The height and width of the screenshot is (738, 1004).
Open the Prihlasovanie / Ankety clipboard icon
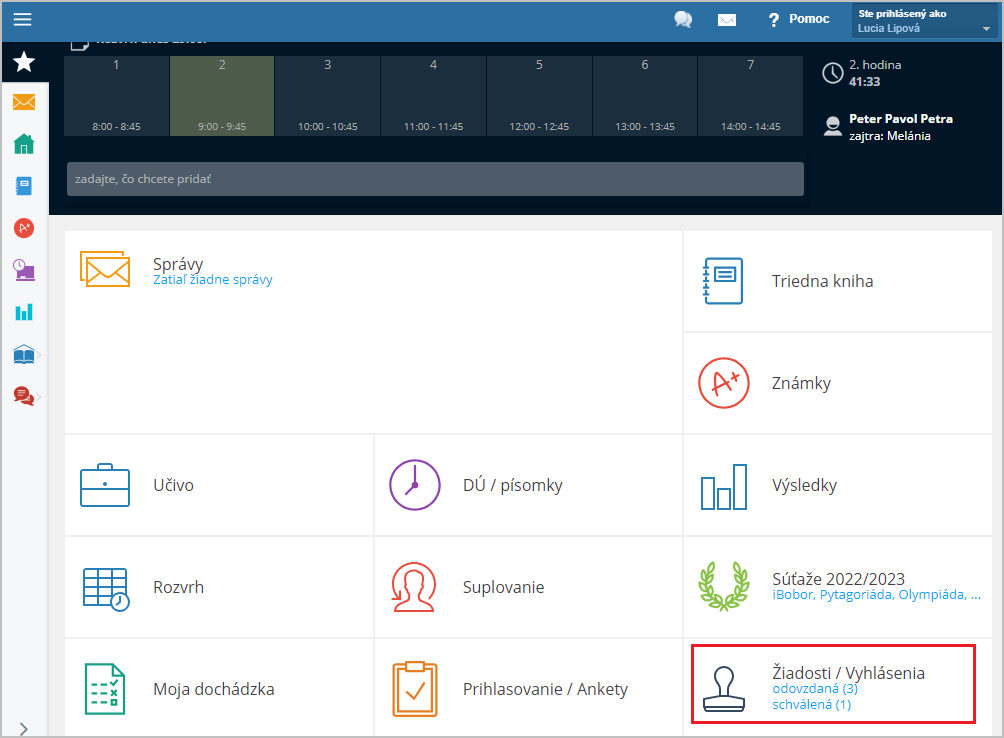tap(415, 689)
